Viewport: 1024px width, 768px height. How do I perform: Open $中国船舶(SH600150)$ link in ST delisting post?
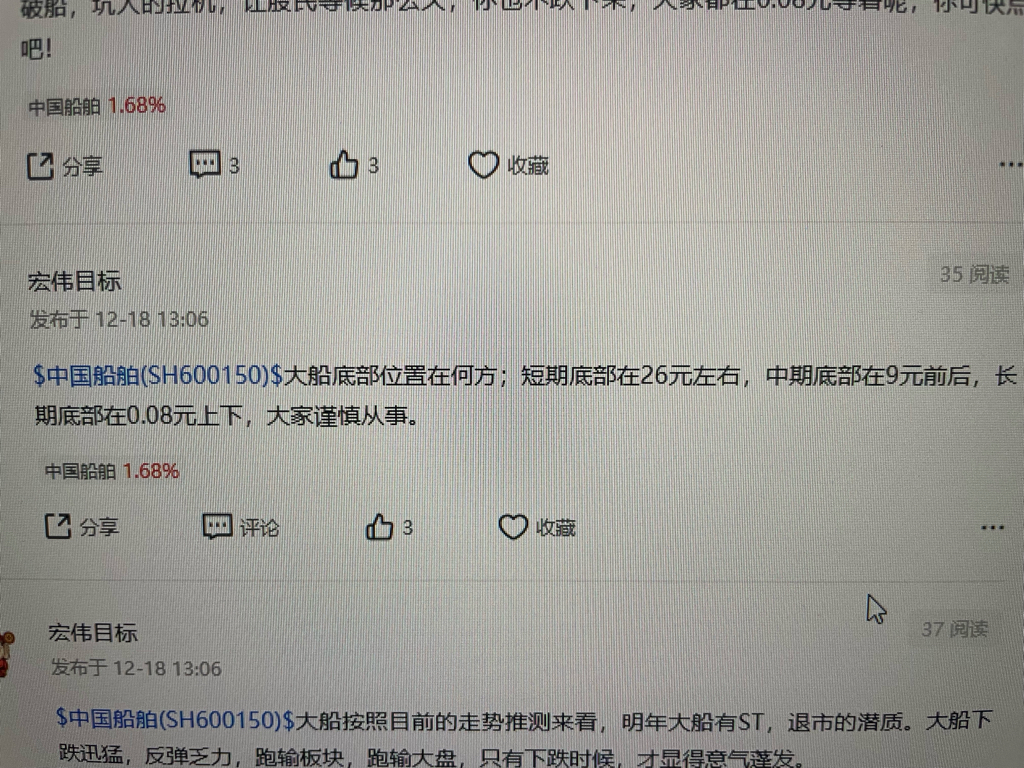[x=175, y=719]
